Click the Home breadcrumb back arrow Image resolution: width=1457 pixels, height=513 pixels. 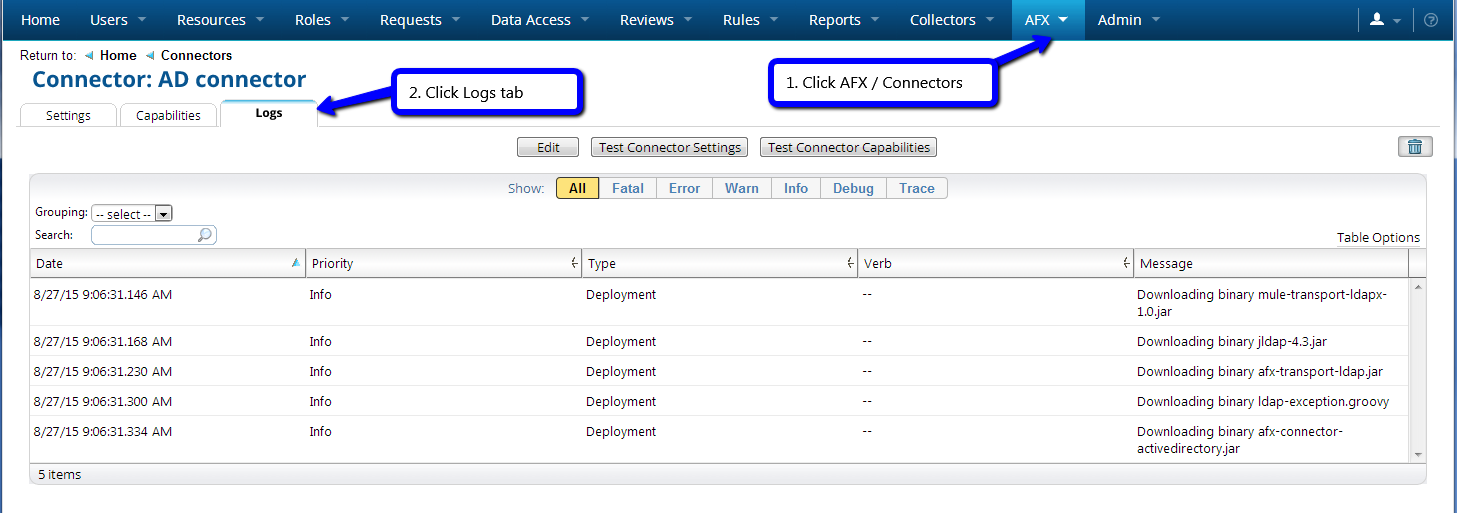89,56
